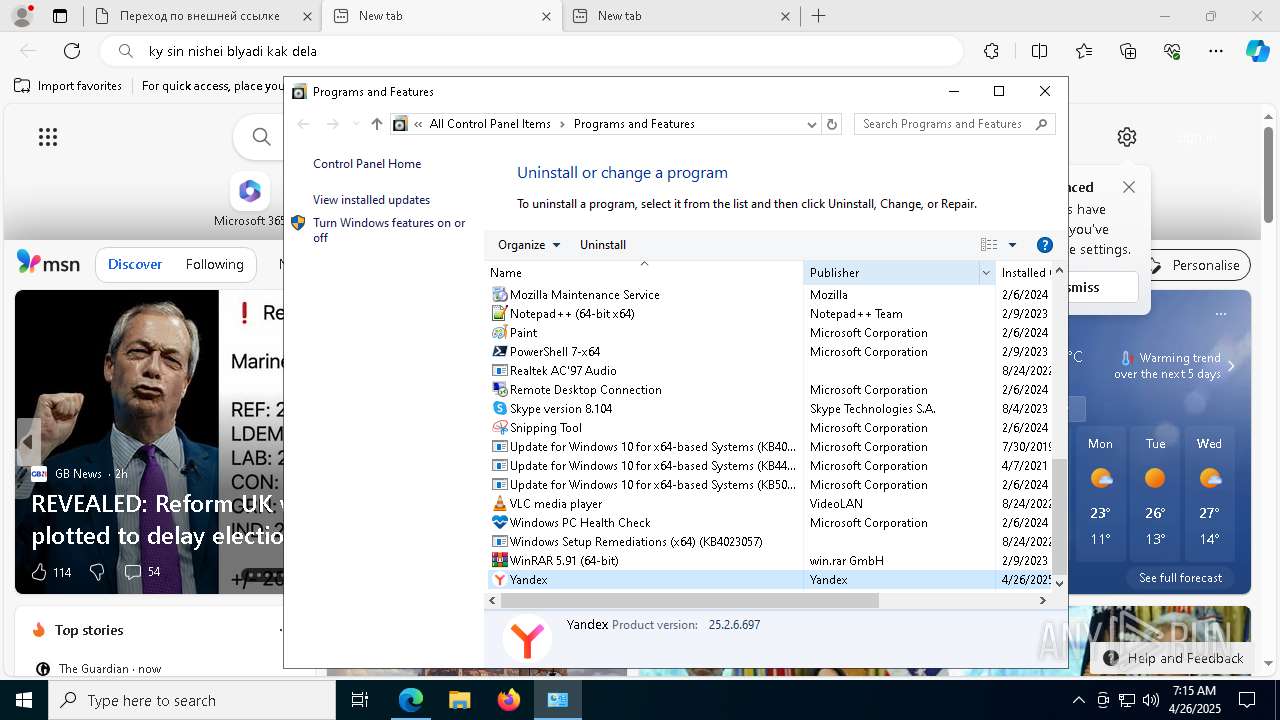The height and width of the screenshot is (720, 1280).
Task: Go up one level in Control Panel
Action: (x=376, y=124)
